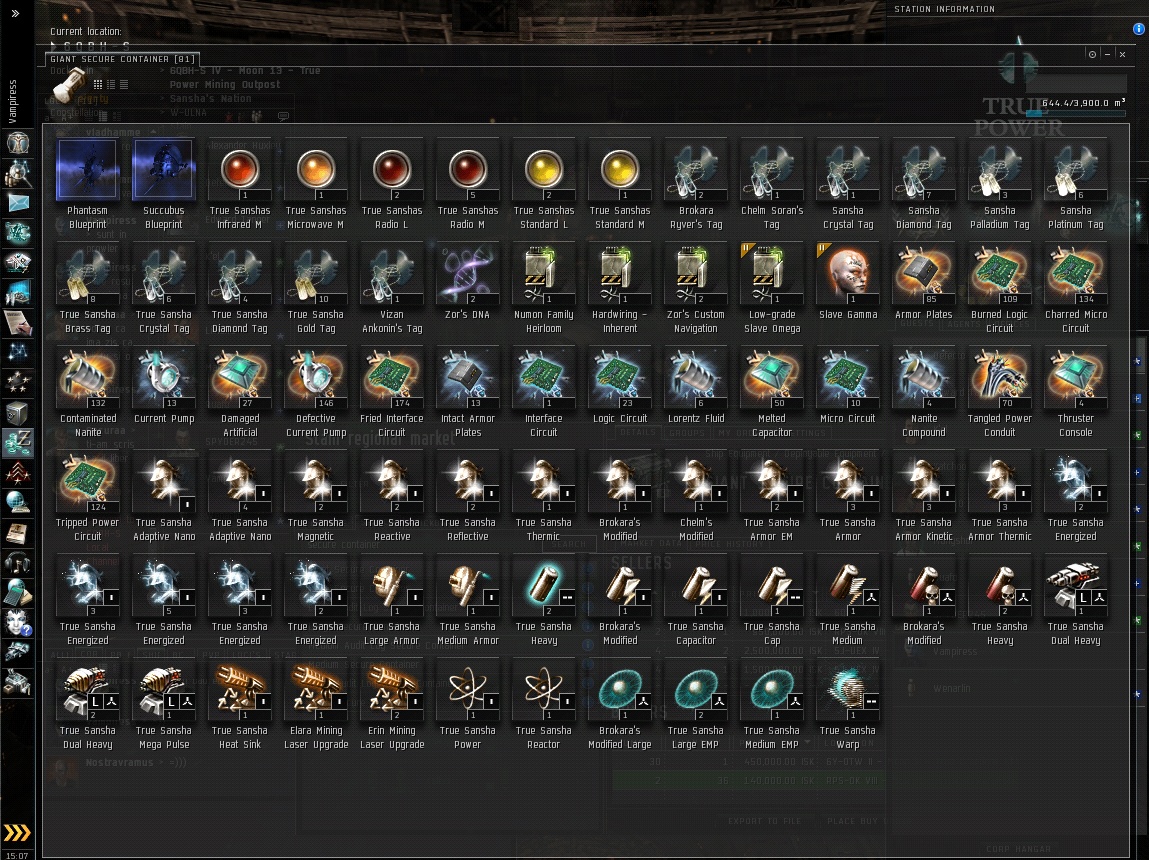Switch container to icon grid view
The width and height of the screenshot is (1149, 860).
click(97, 84)
